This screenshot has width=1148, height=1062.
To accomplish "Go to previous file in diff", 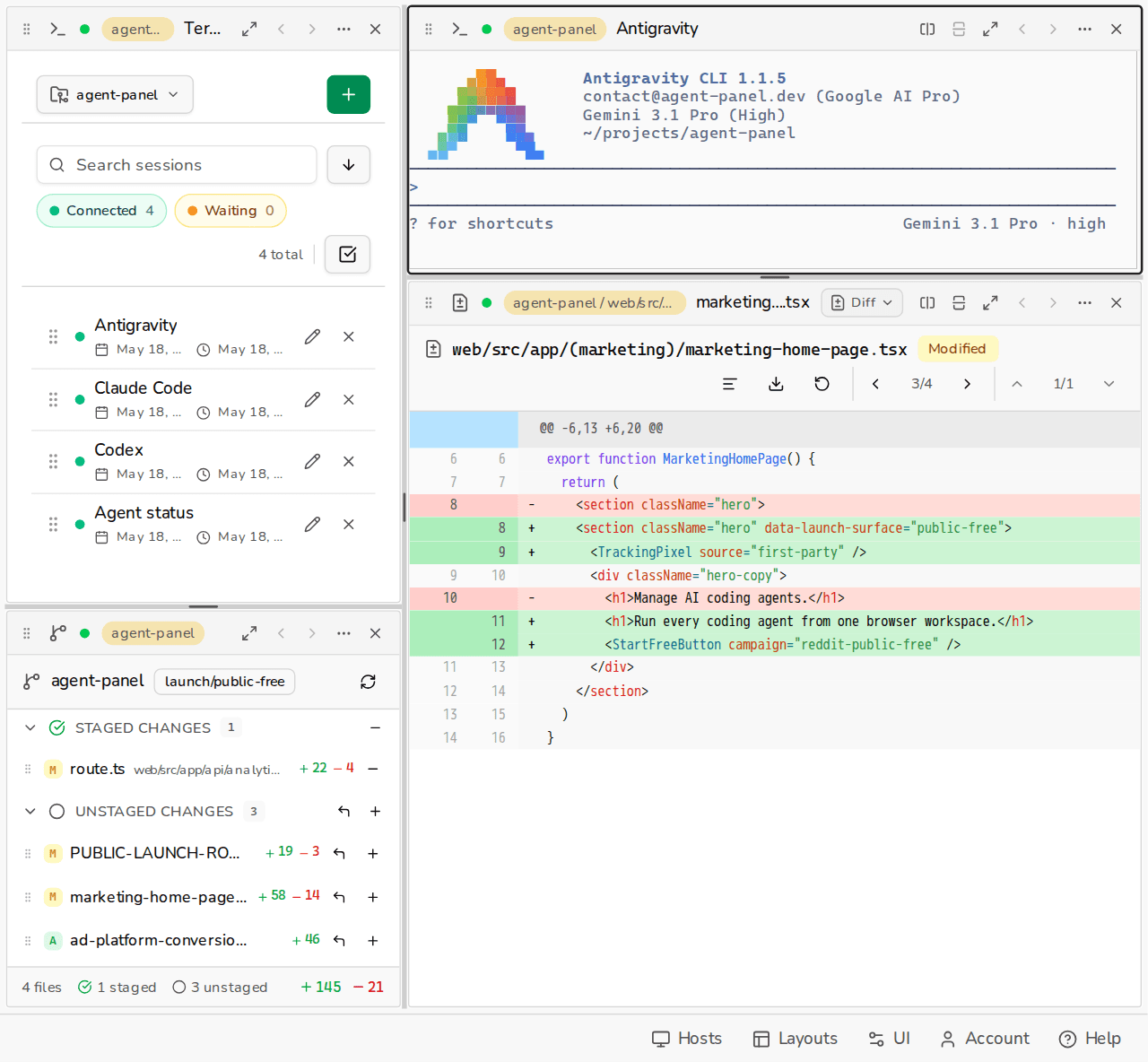I will (875, 384).
